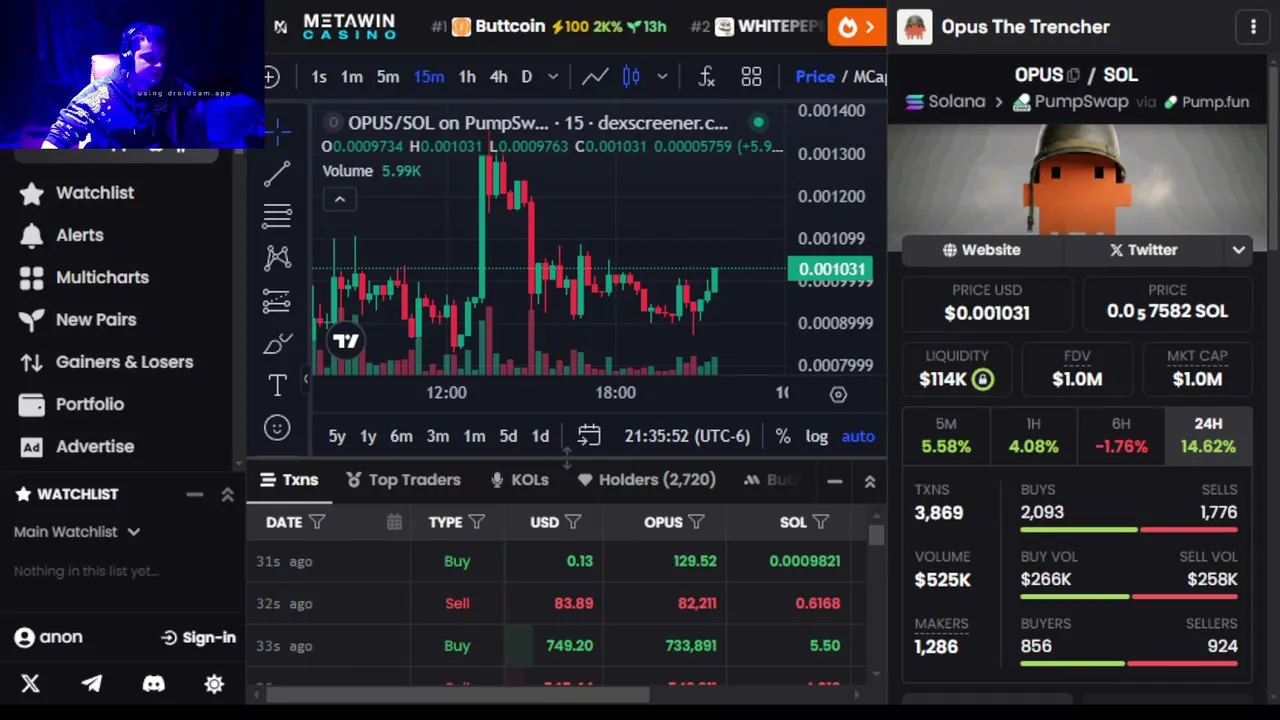Image resolution: width=1280 pixels, height=720 pixels.
Task: Switch chart to MCap mode
Action: [870, 77]
